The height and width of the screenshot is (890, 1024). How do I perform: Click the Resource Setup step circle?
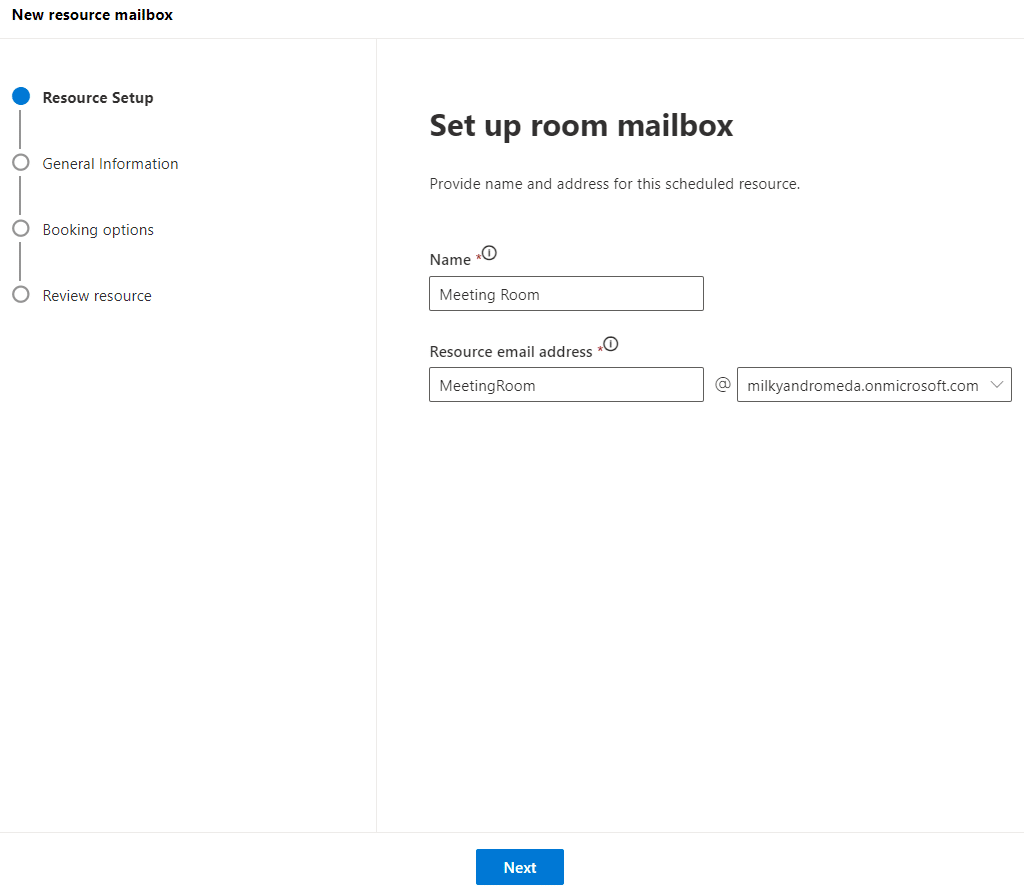pos(21,96)
